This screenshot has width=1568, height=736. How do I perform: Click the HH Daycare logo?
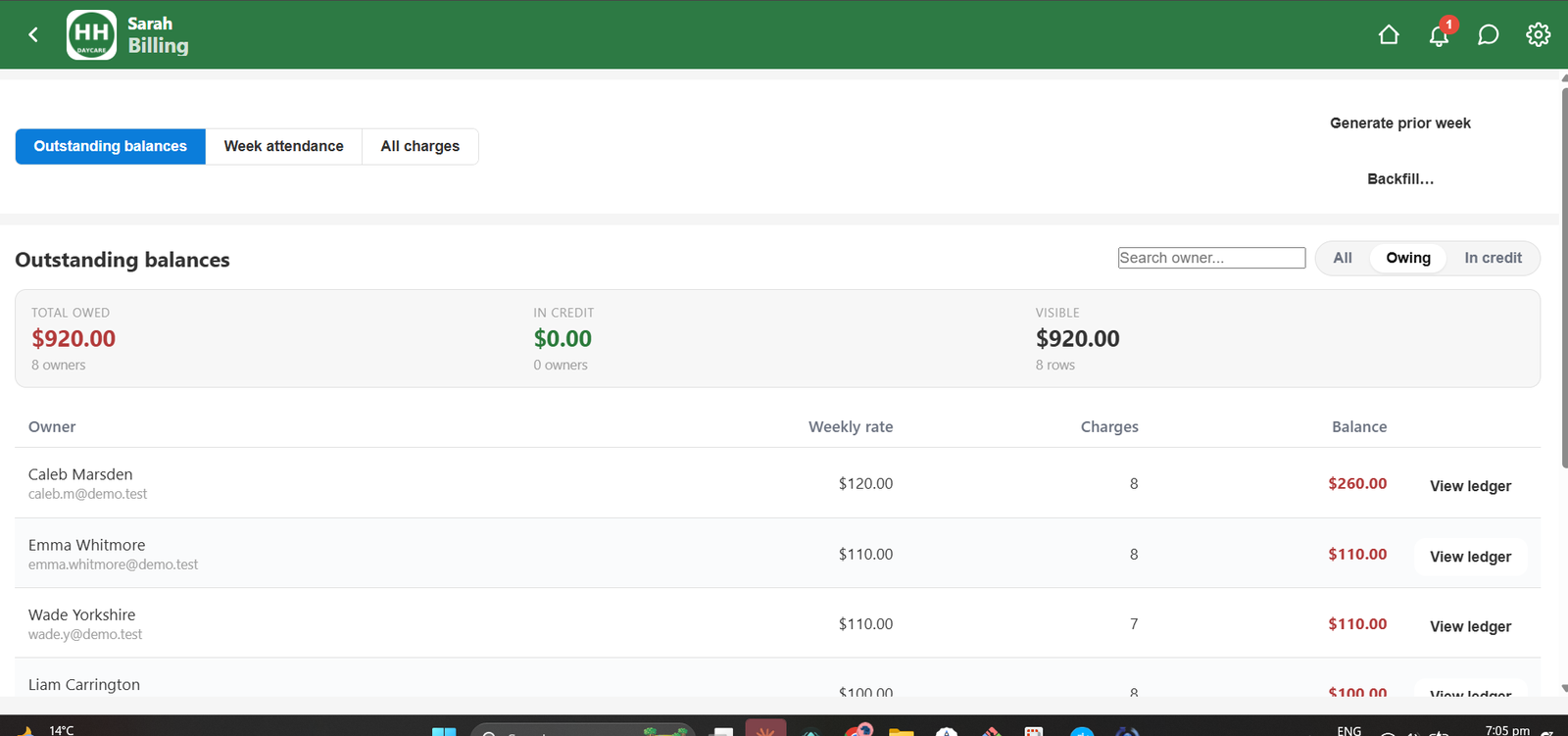click(x=91, y=35)
